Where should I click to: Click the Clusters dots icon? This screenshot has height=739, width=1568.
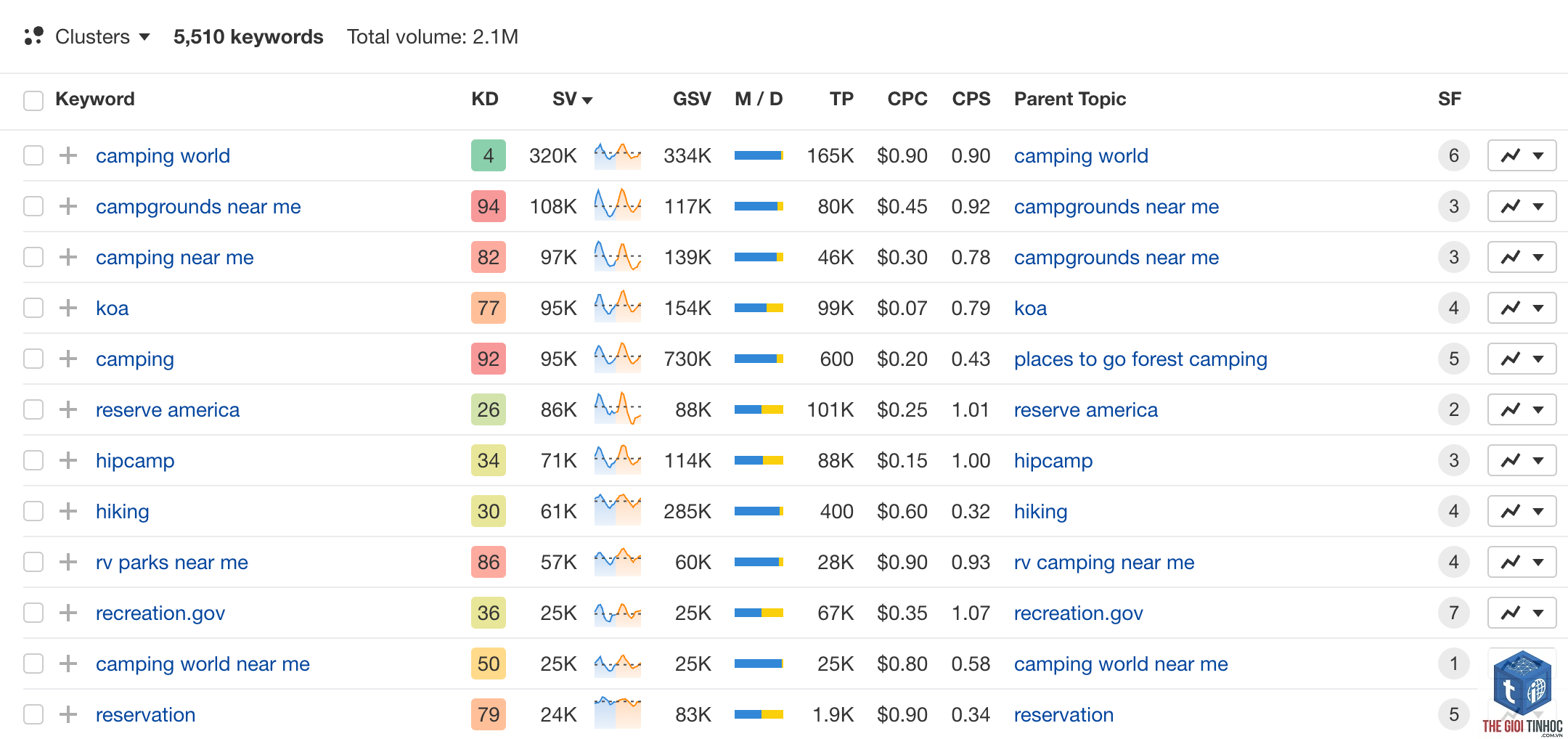tap(33, 36)
